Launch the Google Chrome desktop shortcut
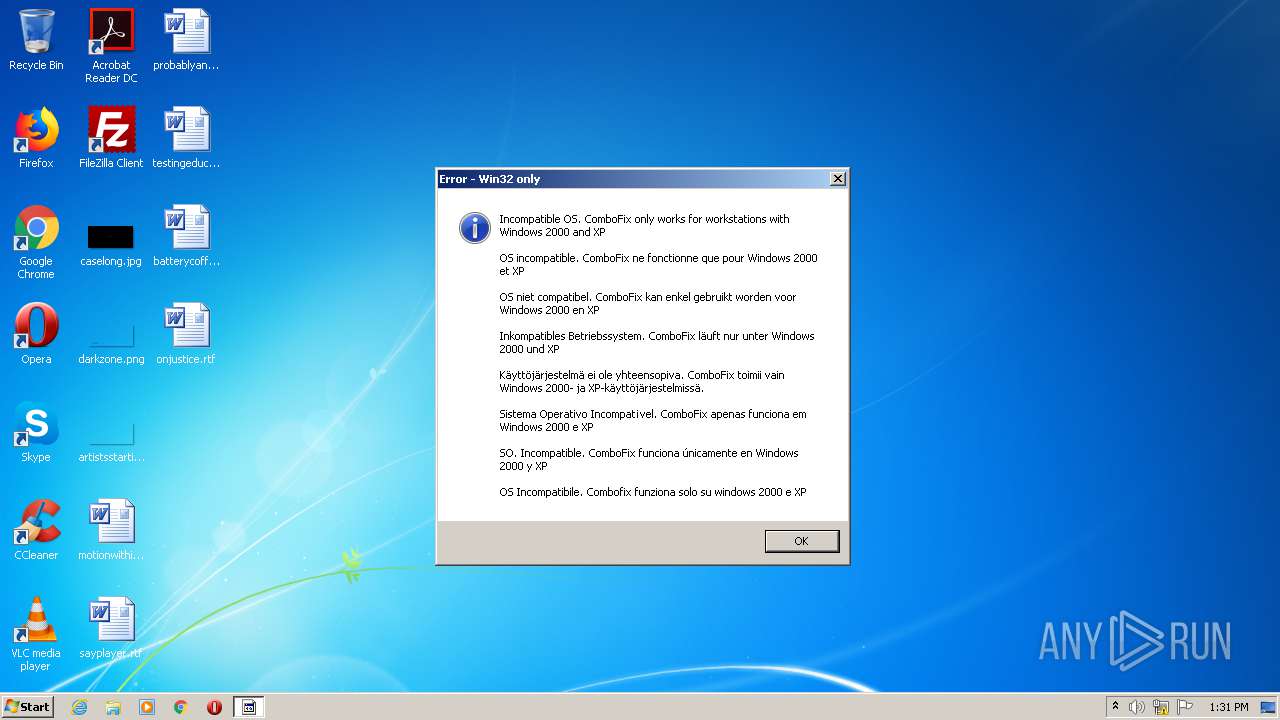The image size is (1280, 720). [36, 242]
